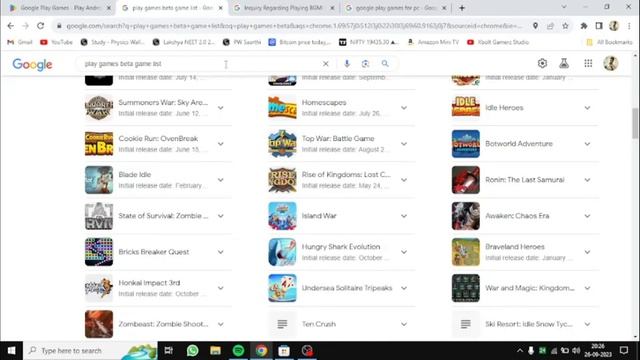Screen dimensions: 640x360
Task: Open Amazon Mini TV bookmark
Action: click(x=433, y=42)
